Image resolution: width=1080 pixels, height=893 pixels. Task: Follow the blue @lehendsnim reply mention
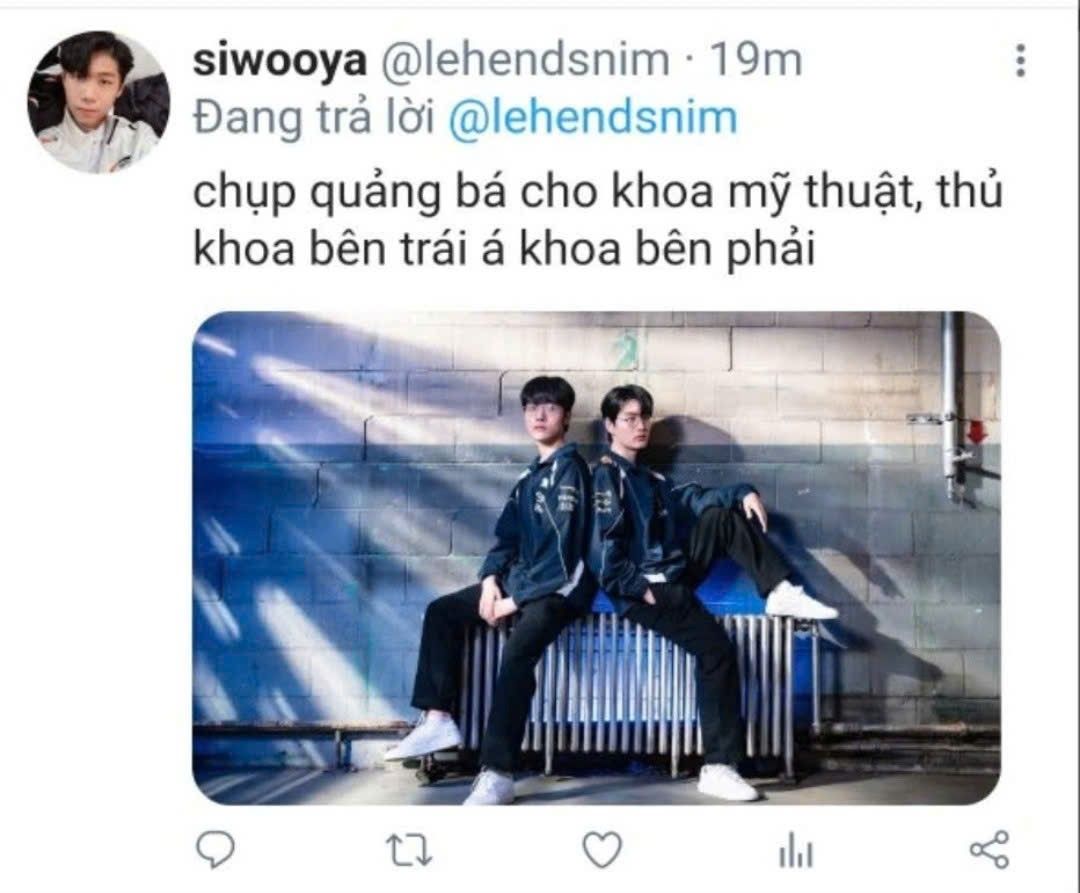593,118
